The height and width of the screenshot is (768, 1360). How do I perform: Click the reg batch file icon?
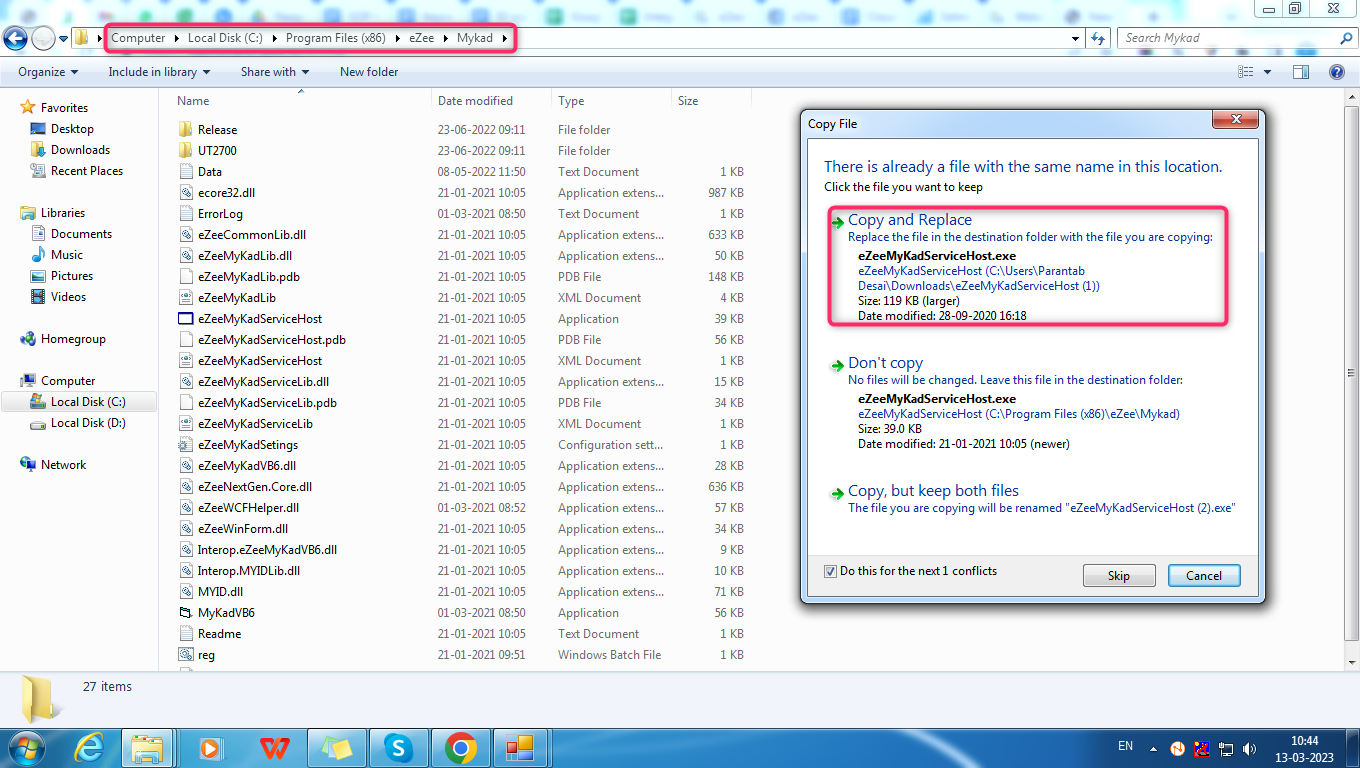point(185,655)
